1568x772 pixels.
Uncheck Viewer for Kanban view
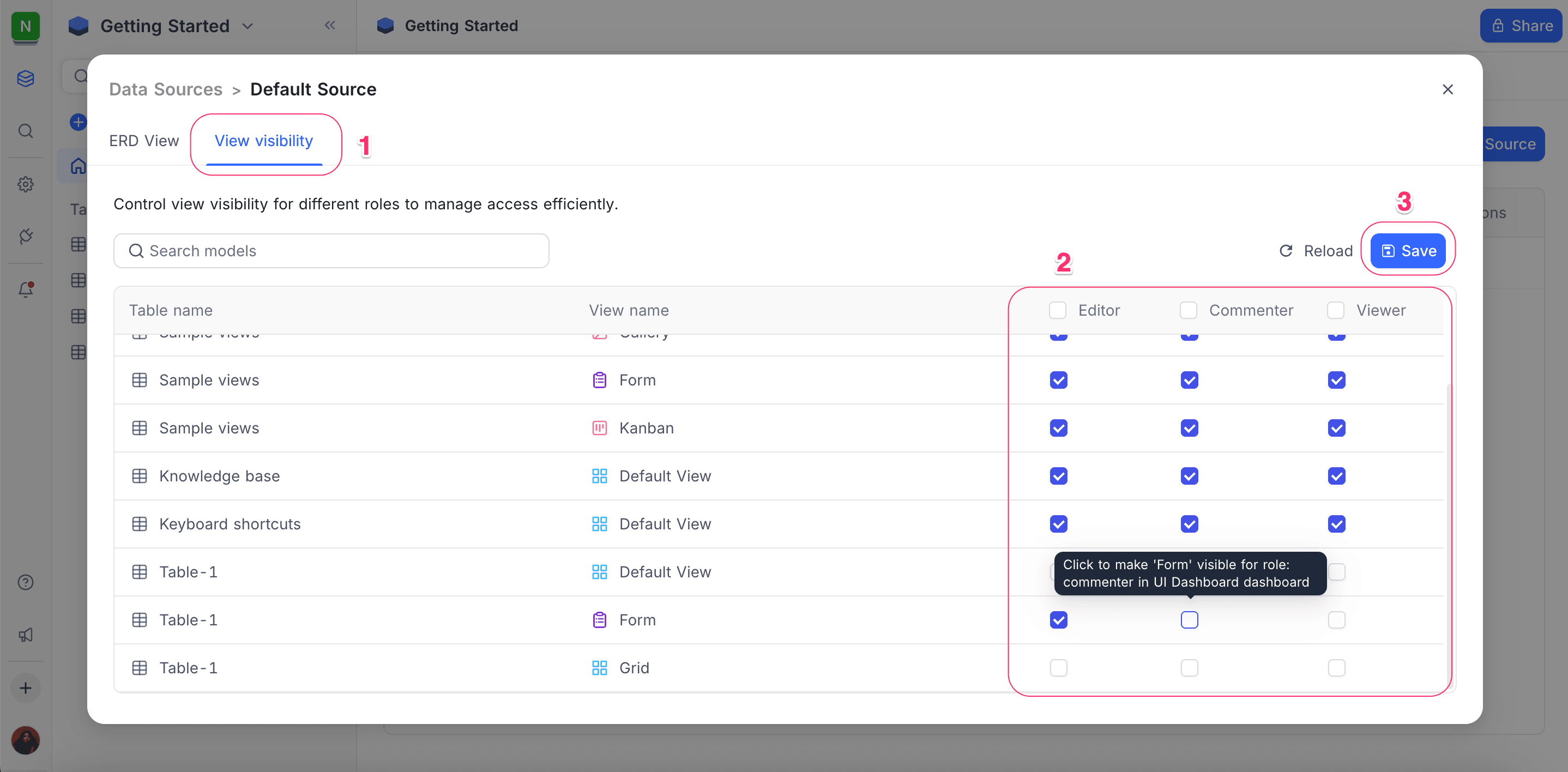point(1336,428)
